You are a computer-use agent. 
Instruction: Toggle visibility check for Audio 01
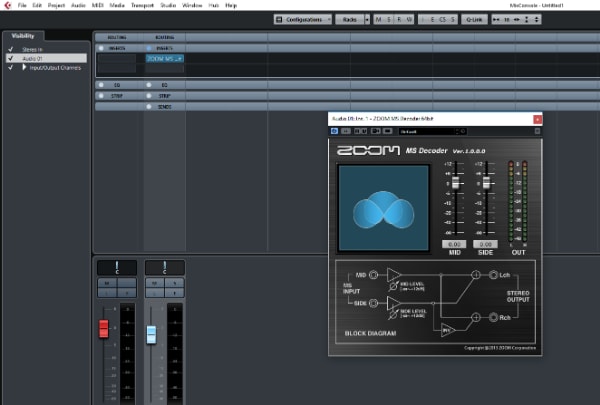[x=10, y=58]
